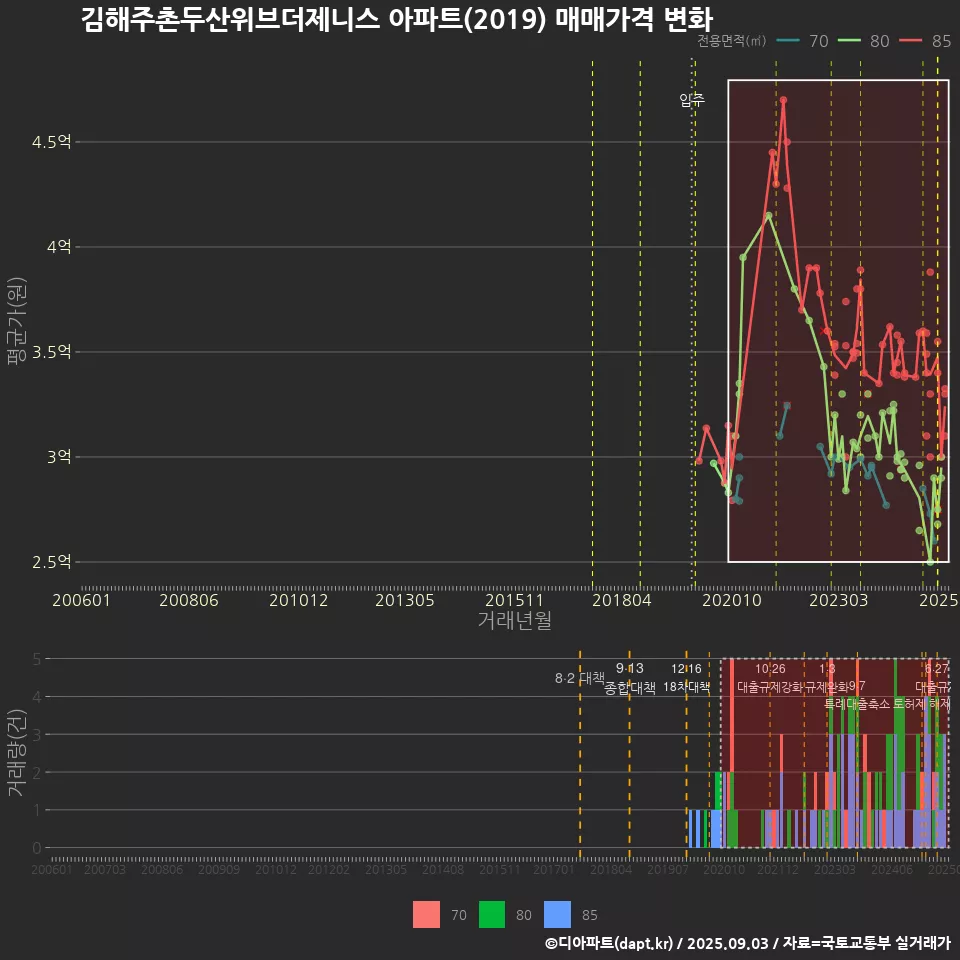The width and height of the screenshot is (960, 960).
Task: Click the '8·2 대책' policy marker label
Action: [x=580, y=678]
